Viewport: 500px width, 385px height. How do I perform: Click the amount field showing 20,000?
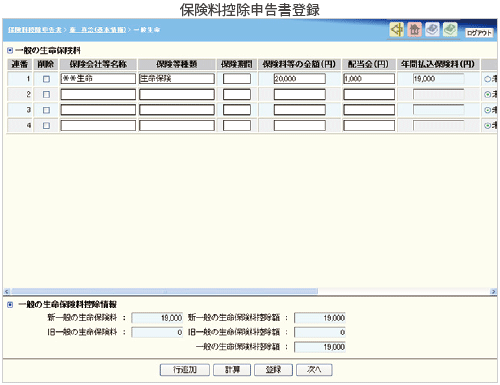click(300, 79)
